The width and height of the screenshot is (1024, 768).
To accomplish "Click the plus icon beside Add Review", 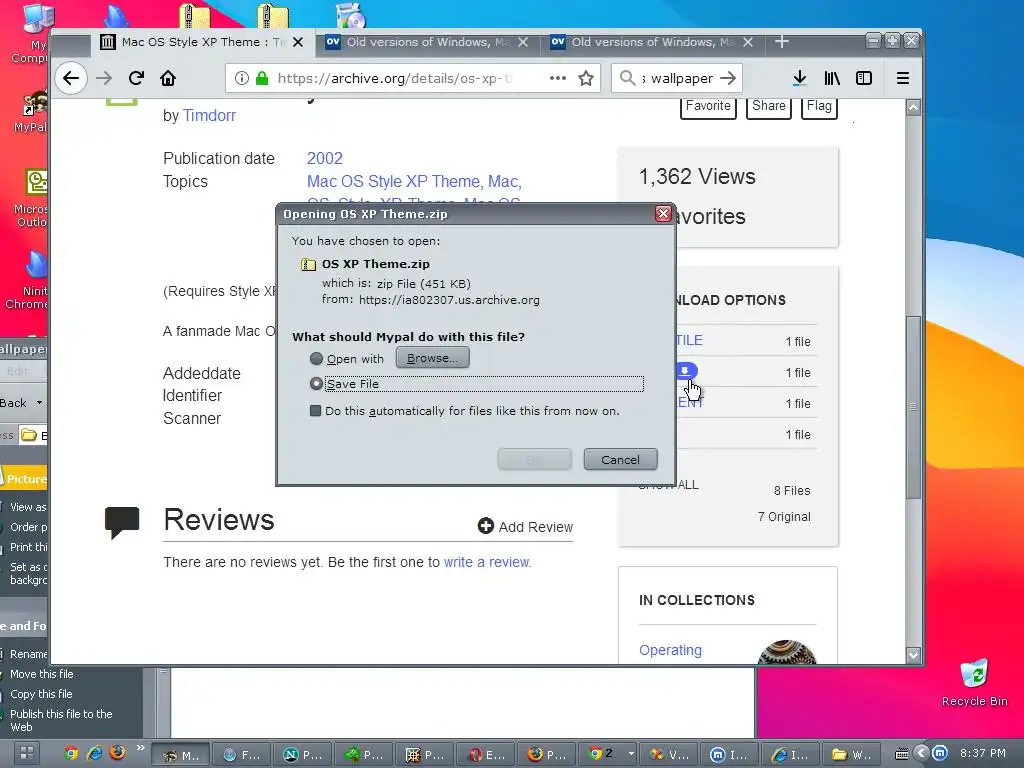I will tap(485, 526).
